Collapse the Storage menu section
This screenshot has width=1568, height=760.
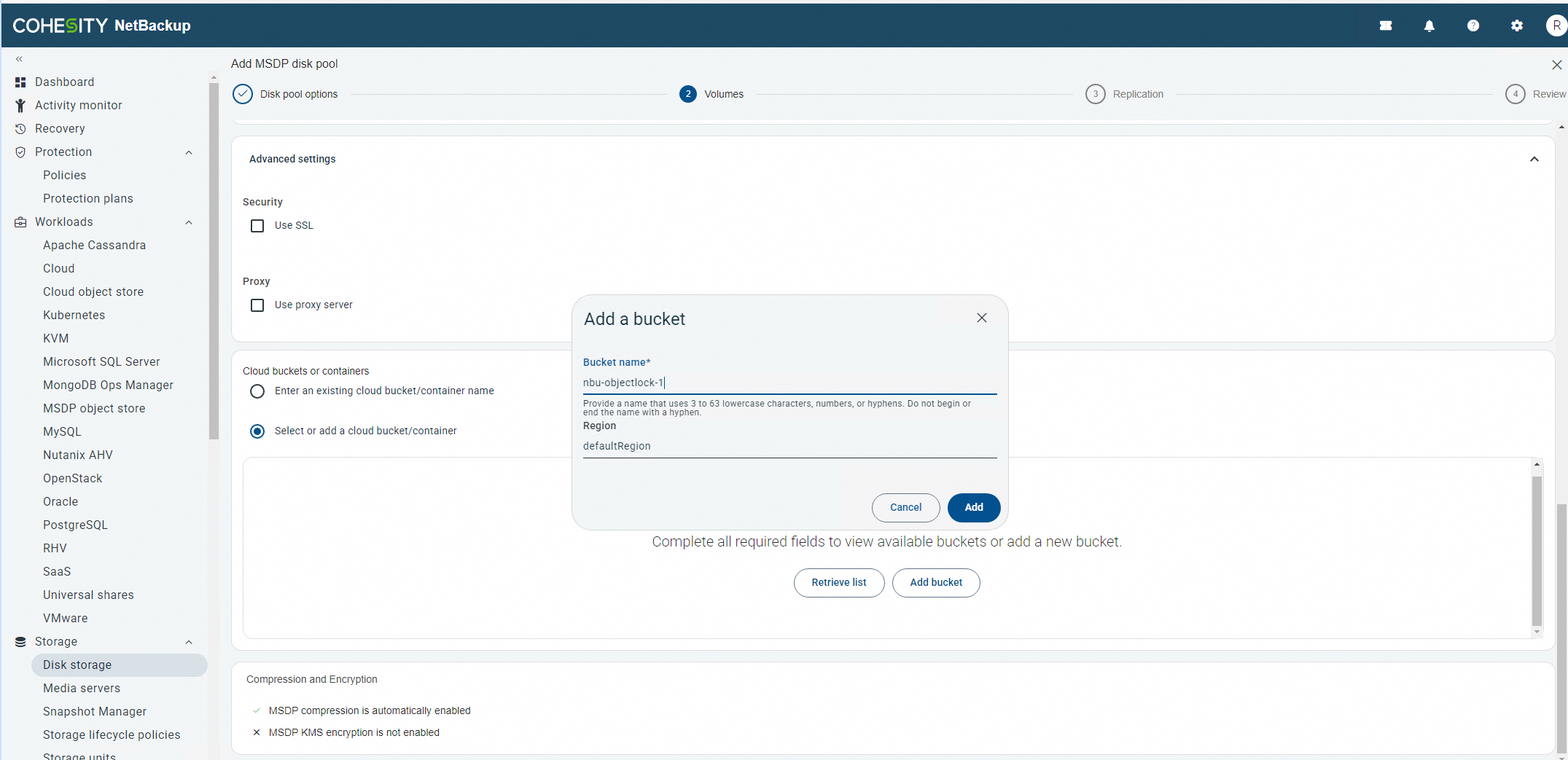[189, 642]
